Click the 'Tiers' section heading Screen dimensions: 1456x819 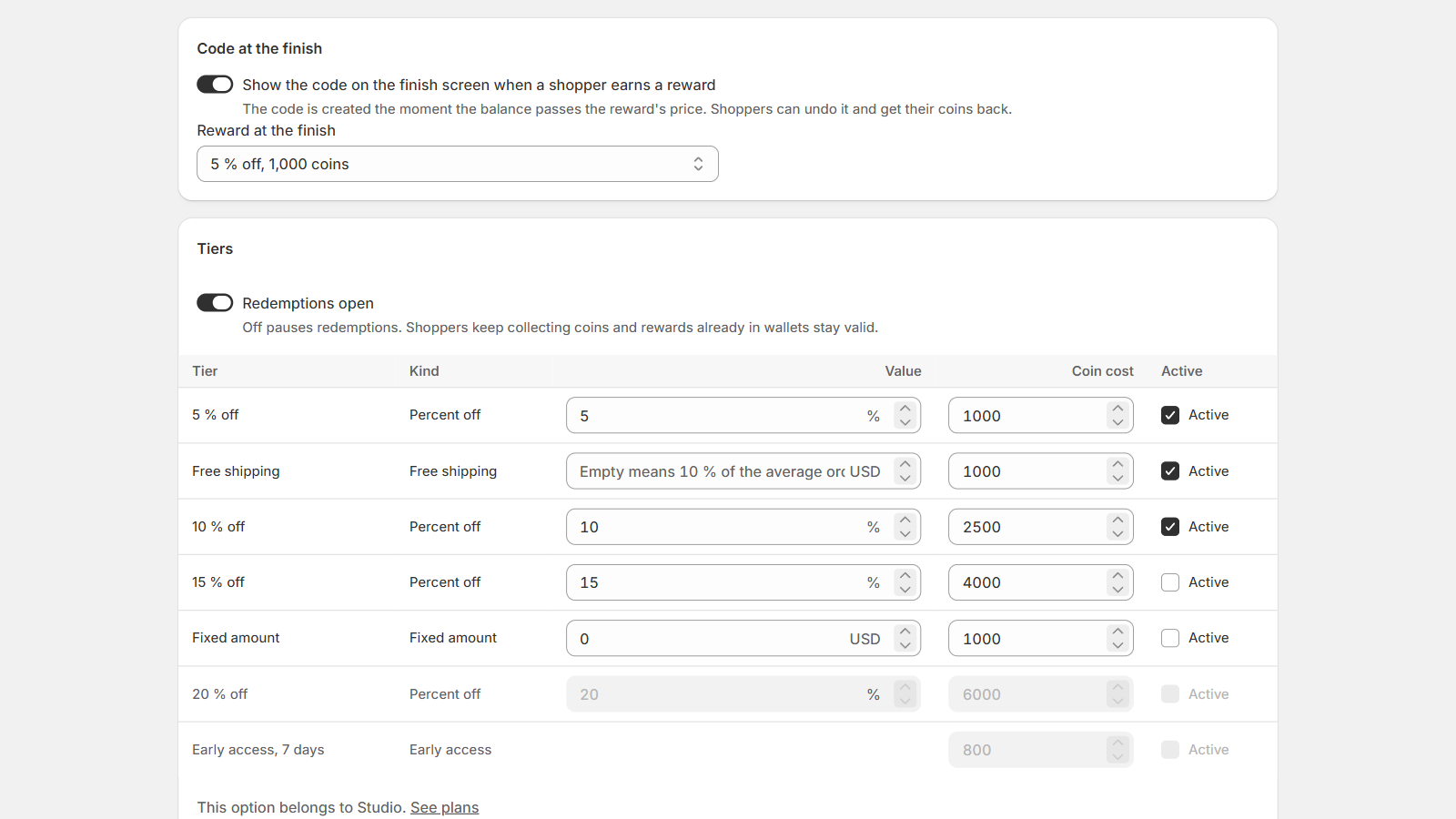coord(215,248)
